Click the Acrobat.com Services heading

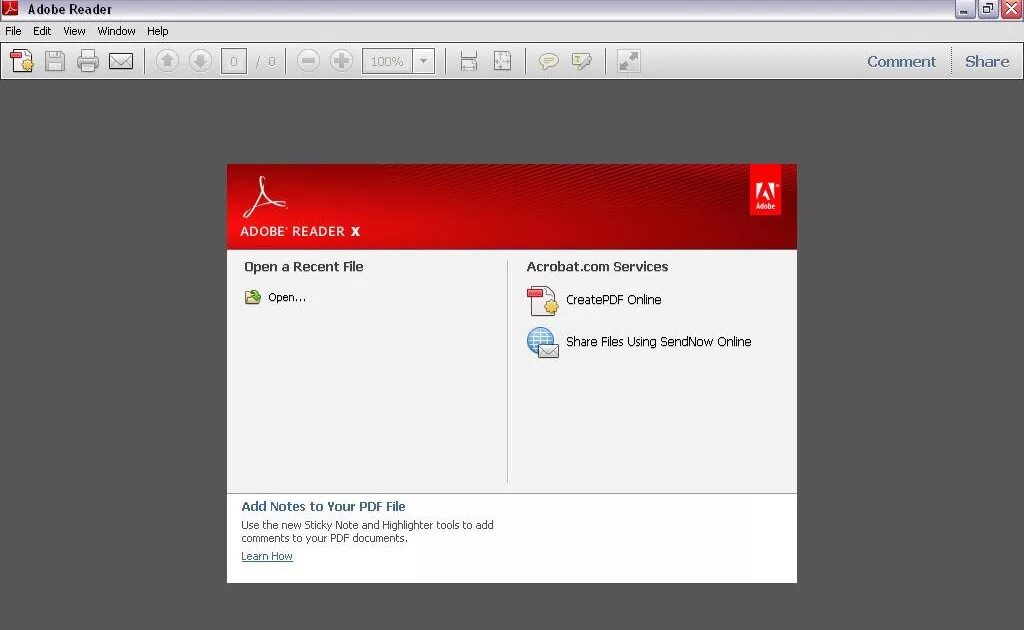597,266
